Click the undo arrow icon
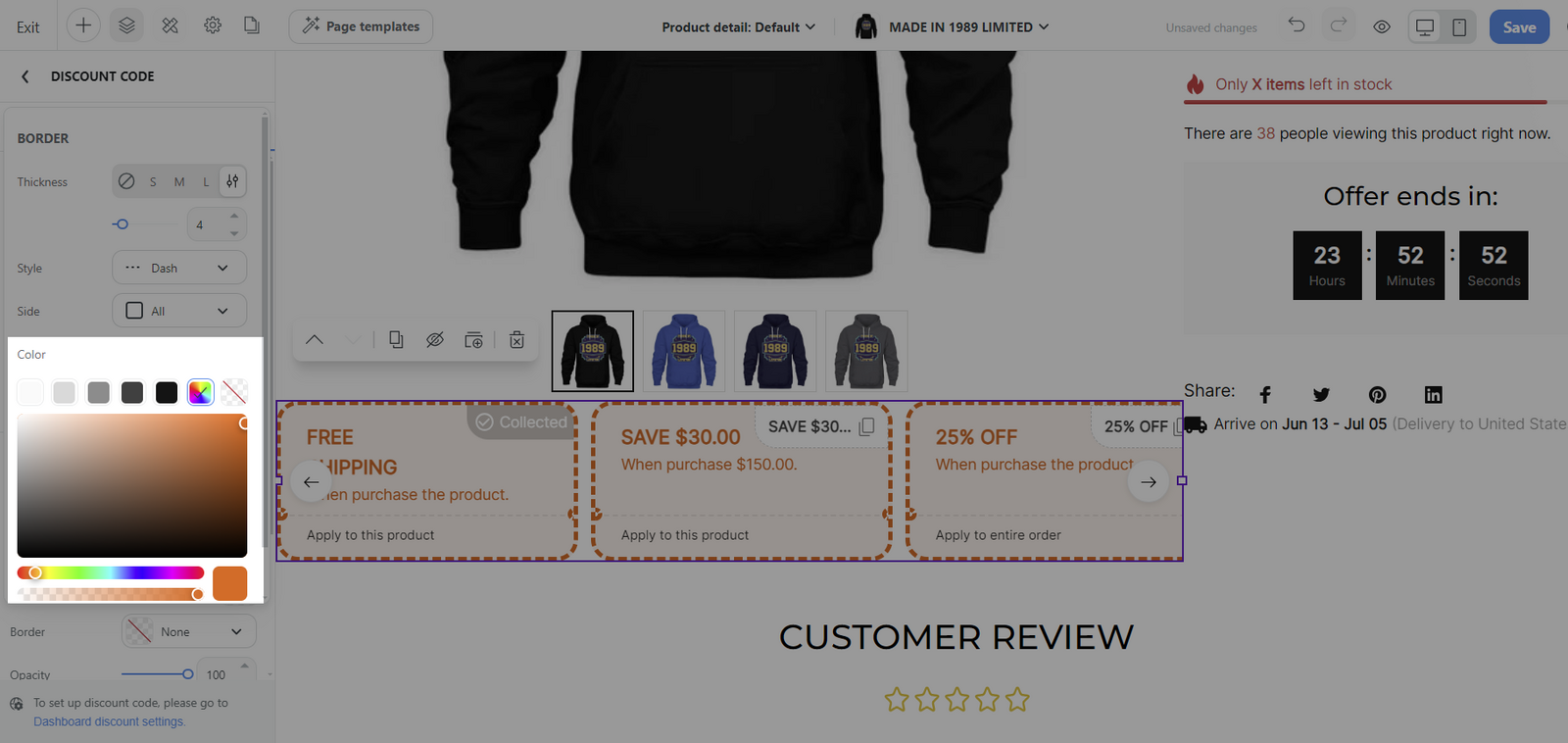 pyautogui.click(x=1297, y=25)
